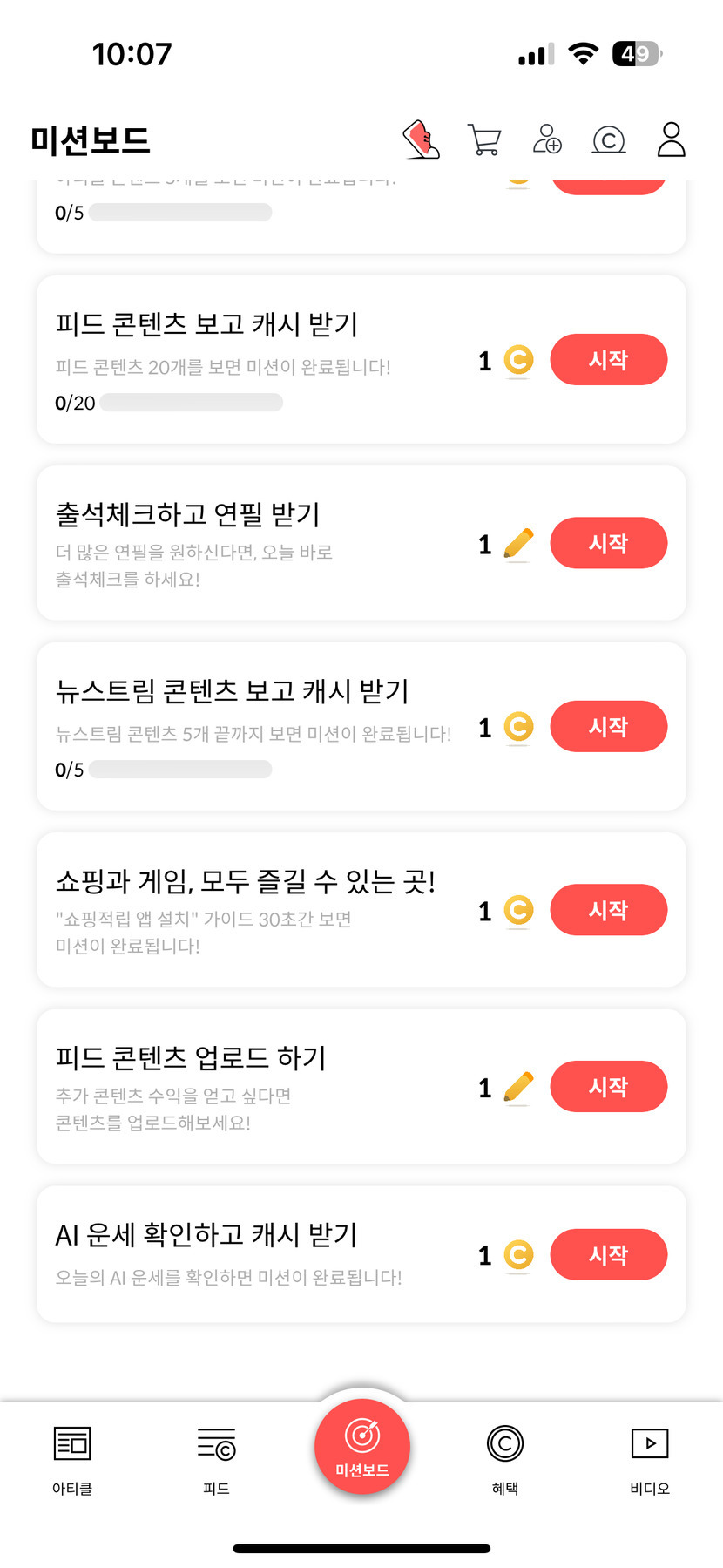723x1568 pixels.
Task: Tap the 0/20 feed progress bar
Action: 192,403
